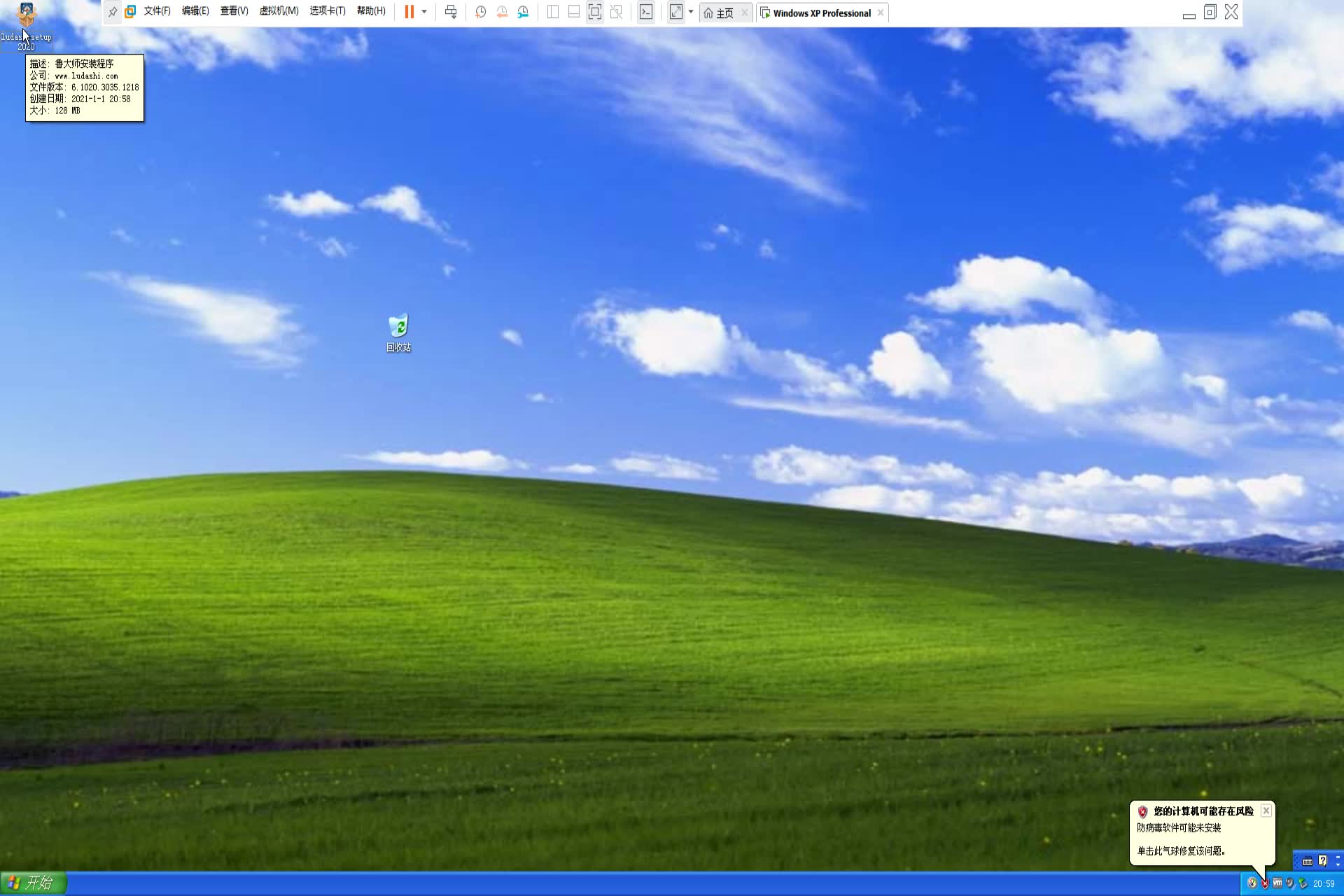Click the Unity mode icon
Viewport: 1344px width, 896px height.
(616, 12)
